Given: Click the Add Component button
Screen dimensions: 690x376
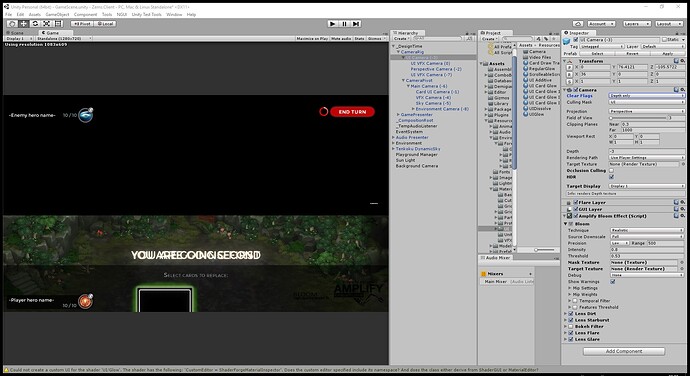Looking at the screenshot, I should 624,351.
